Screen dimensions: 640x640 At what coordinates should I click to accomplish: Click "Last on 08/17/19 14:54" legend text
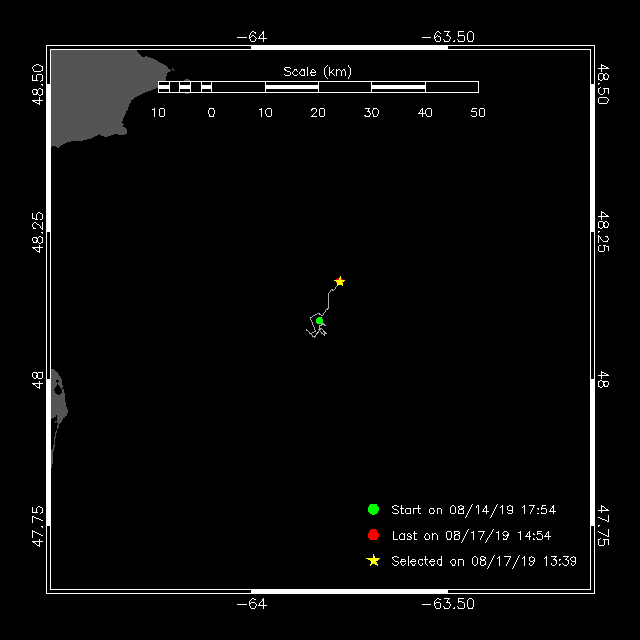(471, 536)
